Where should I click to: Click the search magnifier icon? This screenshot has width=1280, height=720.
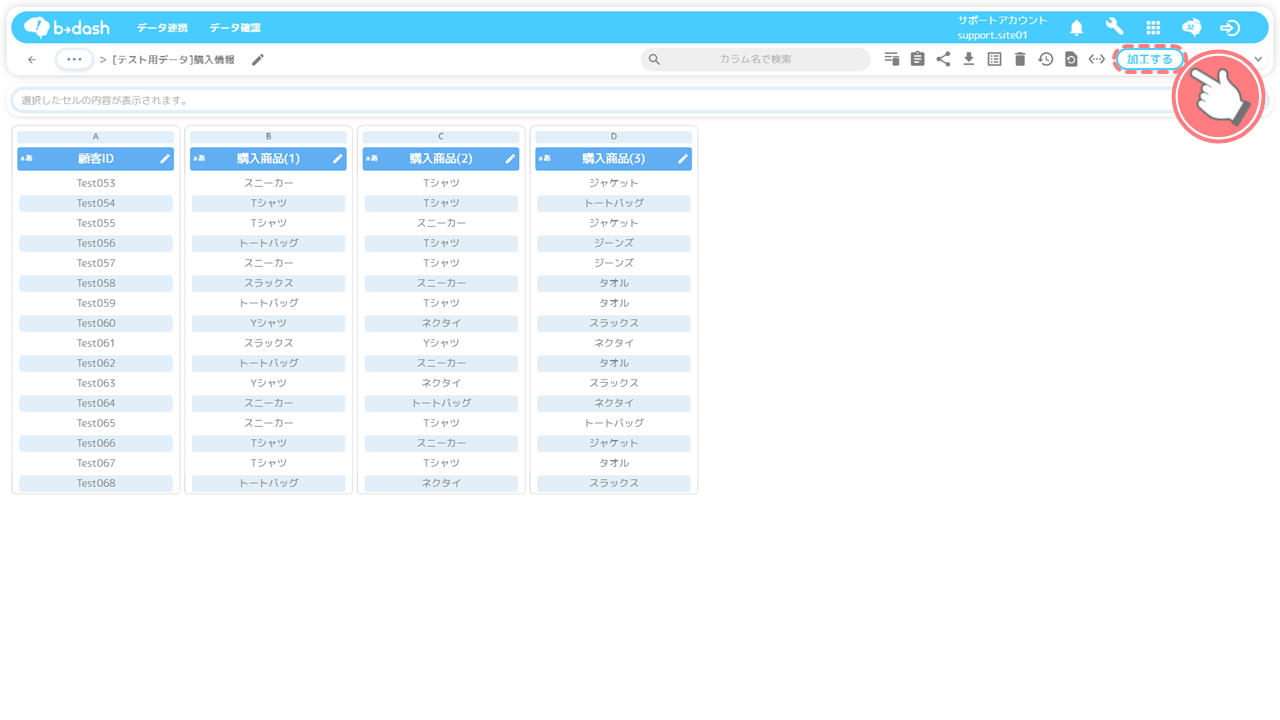pos(654,59)
